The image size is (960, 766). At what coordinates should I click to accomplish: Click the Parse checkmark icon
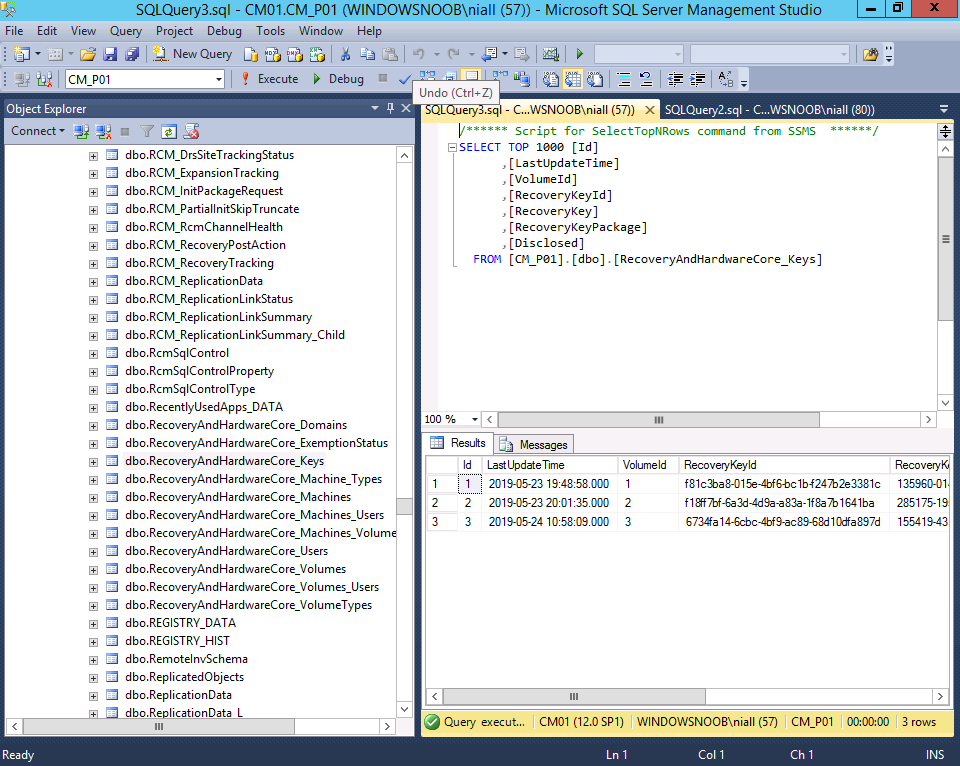pos(405,79)
